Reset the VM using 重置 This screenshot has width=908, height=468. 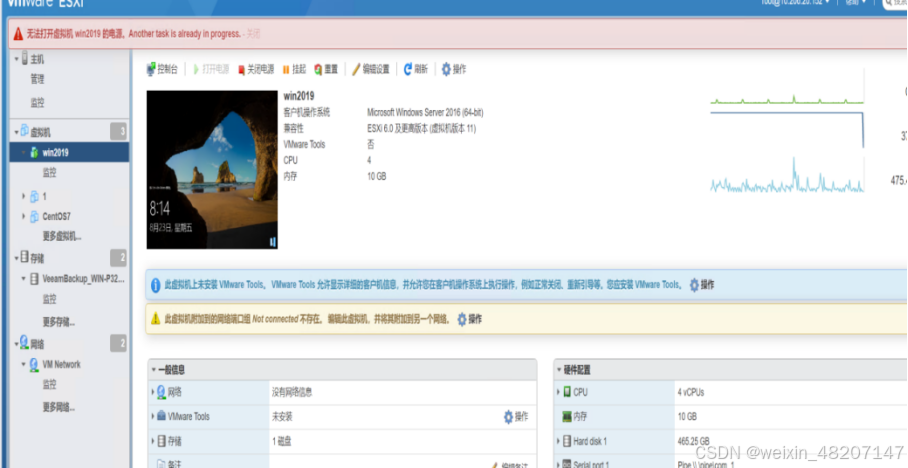[326, 69]
